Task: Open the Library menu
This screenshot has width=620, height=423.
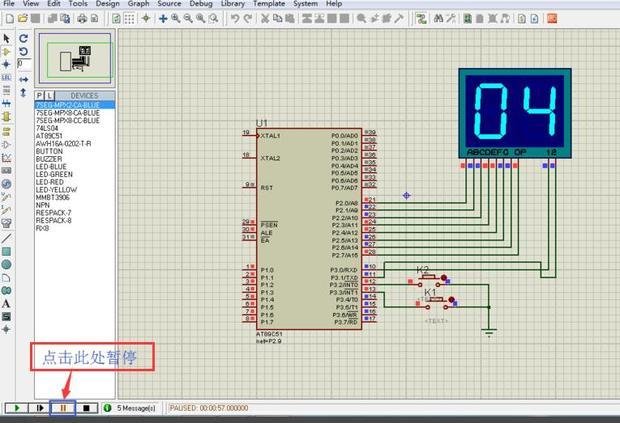Action: pyautogui.click(x=233, y=4)
